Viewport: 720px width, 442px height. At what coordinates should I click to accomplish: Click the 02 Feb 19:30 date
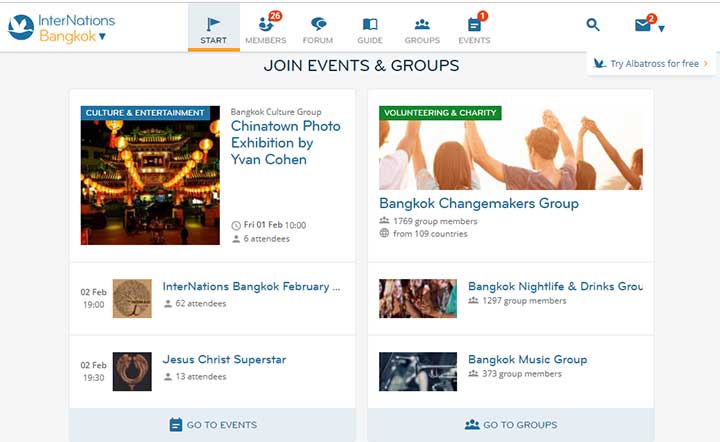point(94,371)
